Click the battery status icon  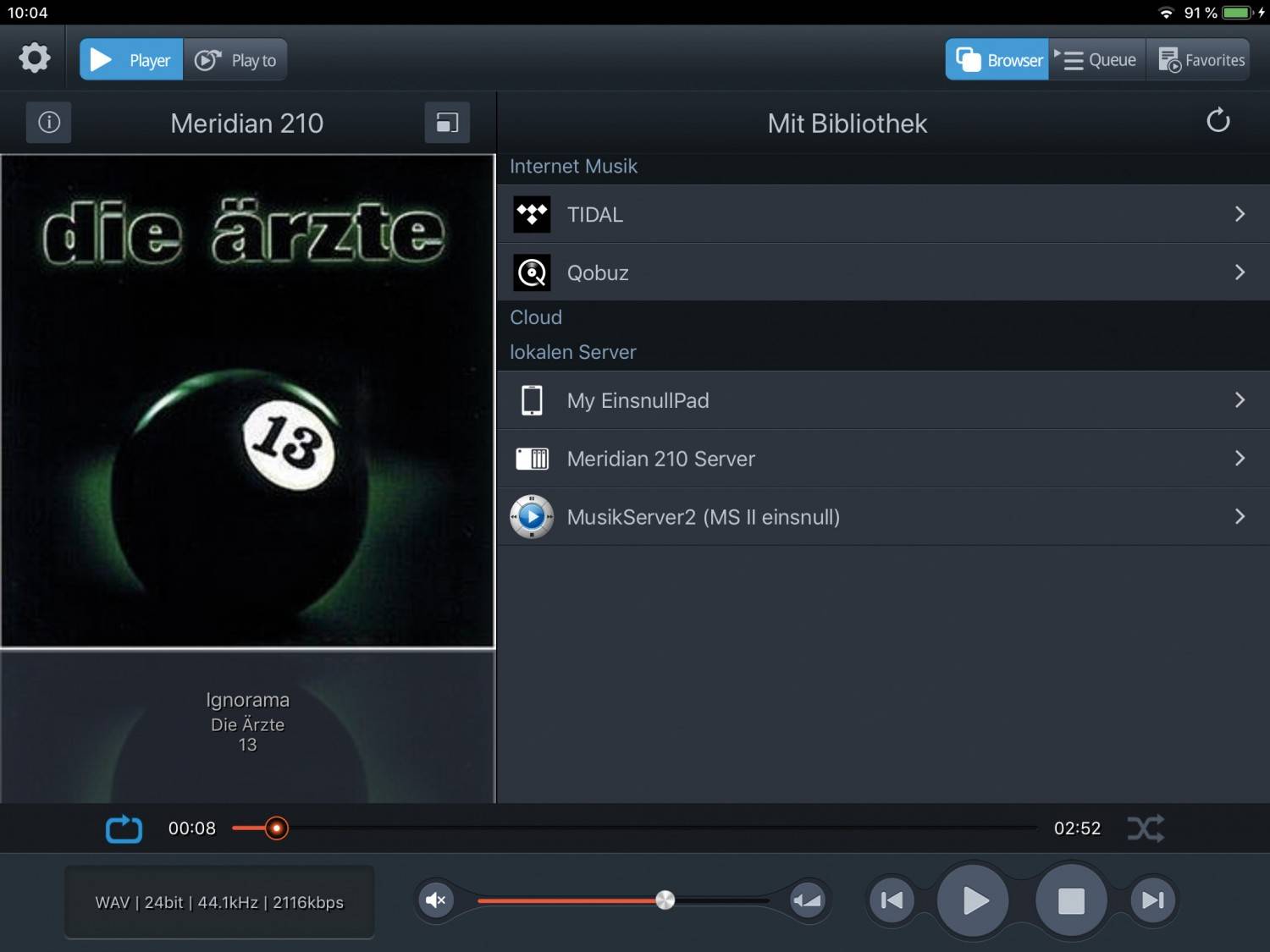(x=1237, y=13)
